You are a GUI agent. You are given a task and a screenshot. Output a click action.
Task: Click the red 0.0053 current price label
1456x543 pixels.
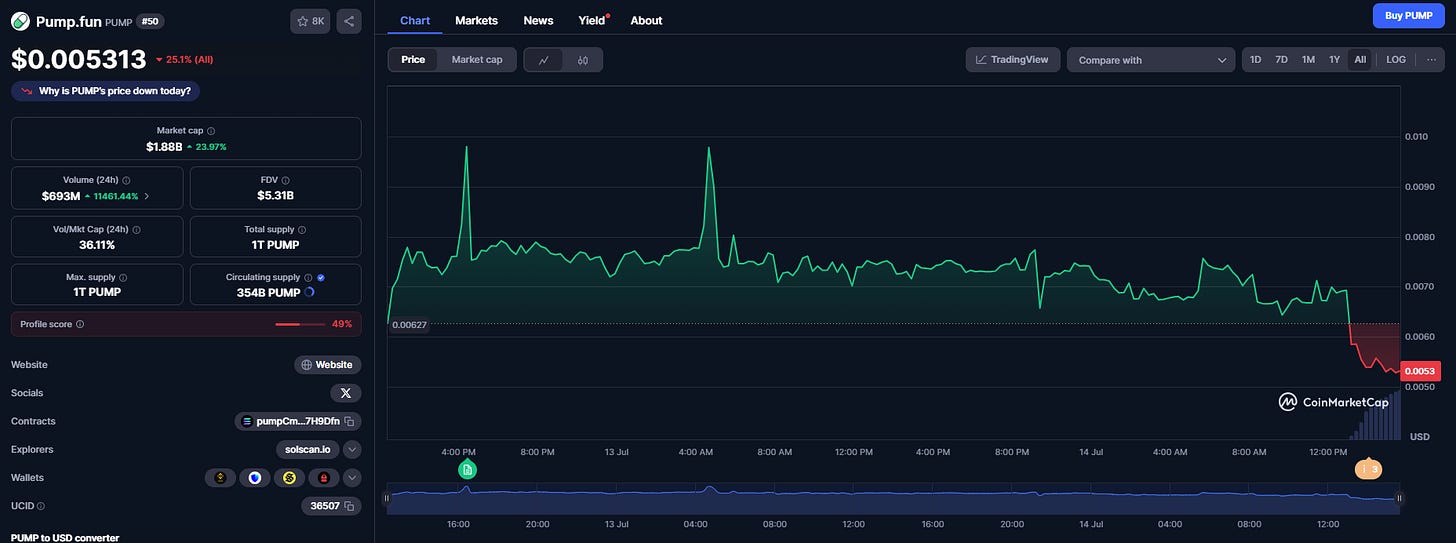click(x=1420, y=371)
